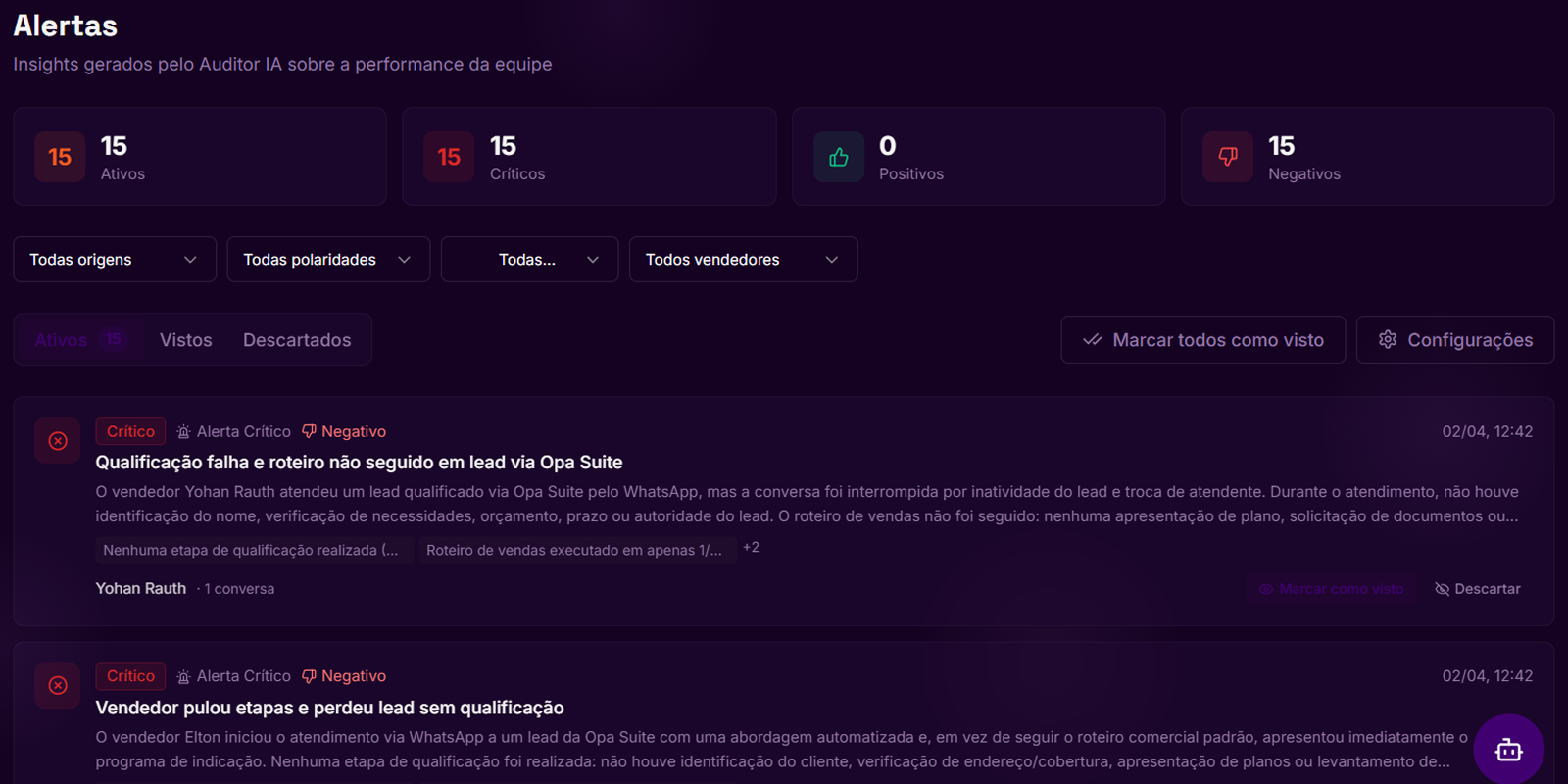This screenshot has height=784, width=1568.
Task: Open the AI assistant robot chat button
Action: 1508,750
